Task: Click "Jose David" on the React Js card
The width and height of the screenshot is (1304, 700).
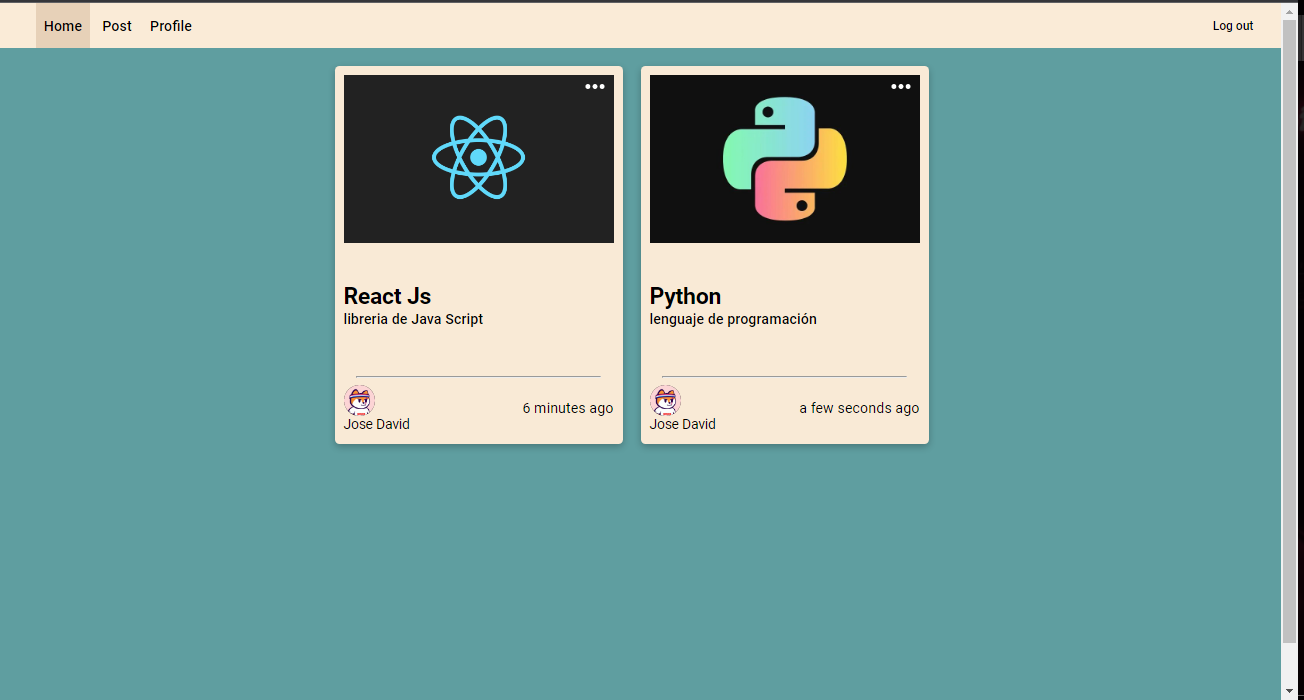Action: 377,424
